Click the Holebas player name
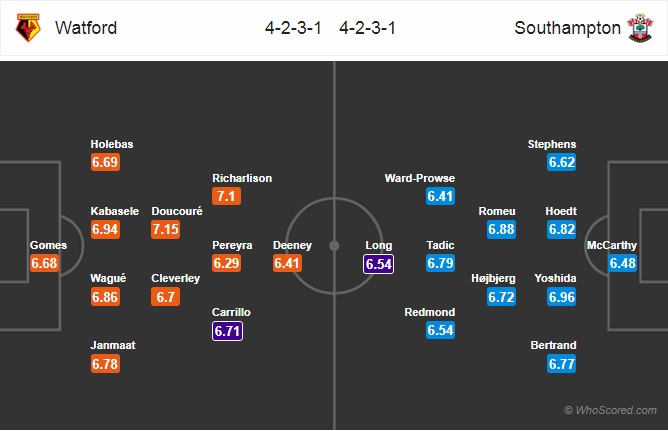 pyautogui.click(x=112, y=144)
